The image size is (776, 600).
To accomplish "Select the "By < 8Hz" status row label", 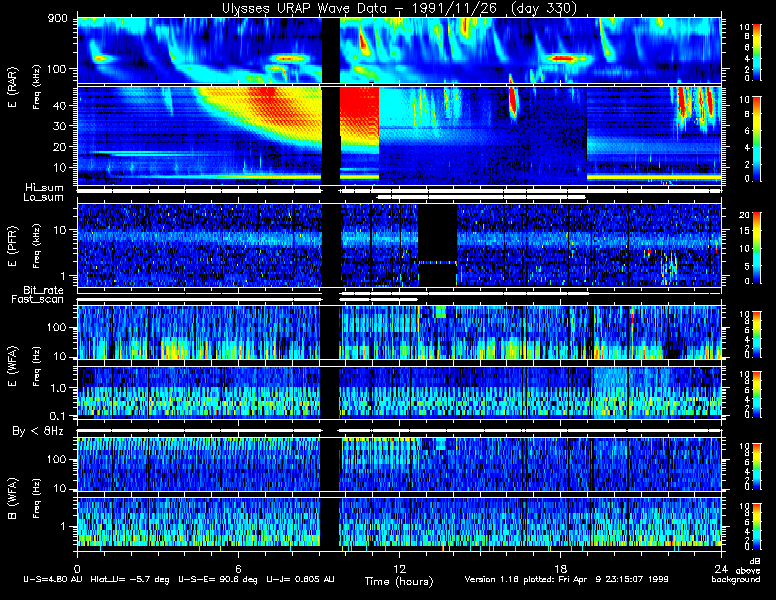I will (x=38, y=431).
